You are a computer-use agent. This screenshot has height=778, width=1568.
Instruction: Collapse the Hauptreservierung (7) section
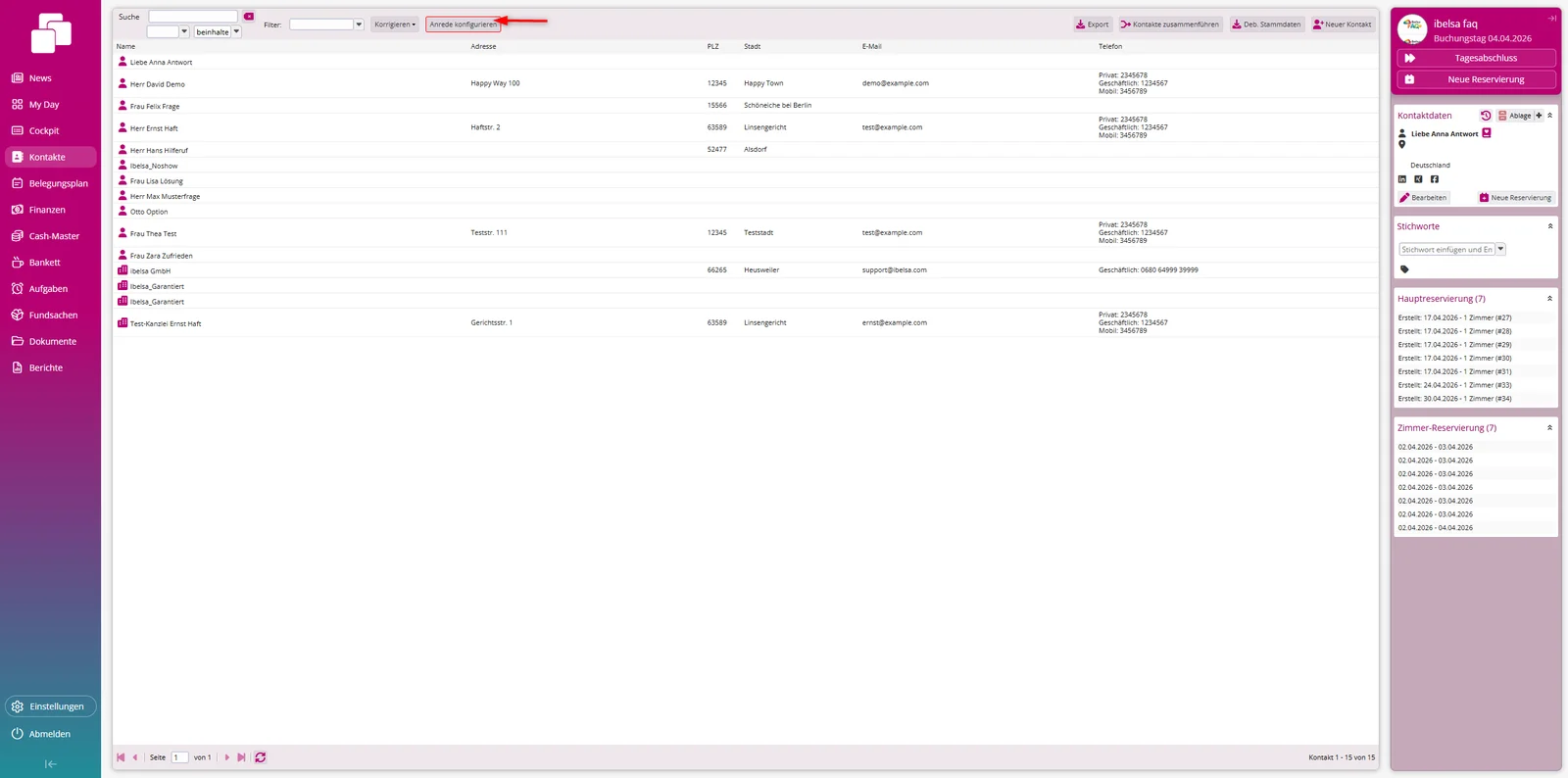coord(1549,299)
